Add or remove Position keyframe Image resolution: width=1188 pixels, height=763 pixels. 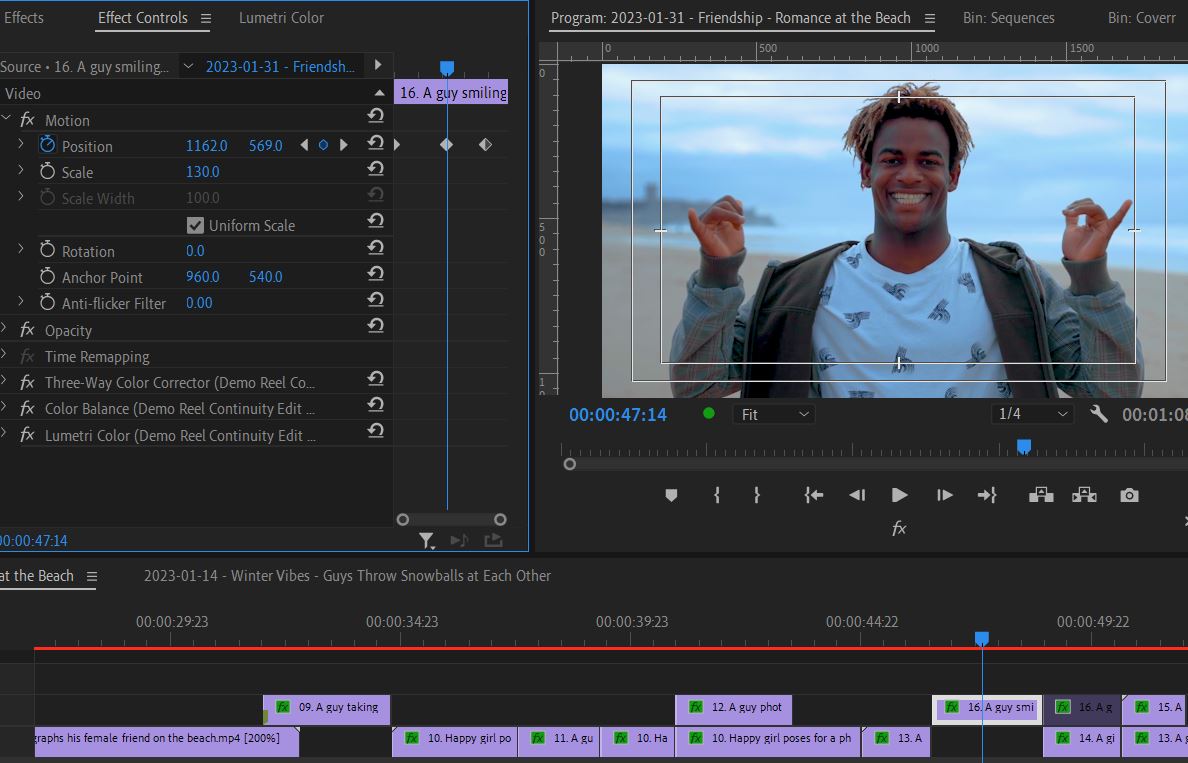tap(324, 145)
